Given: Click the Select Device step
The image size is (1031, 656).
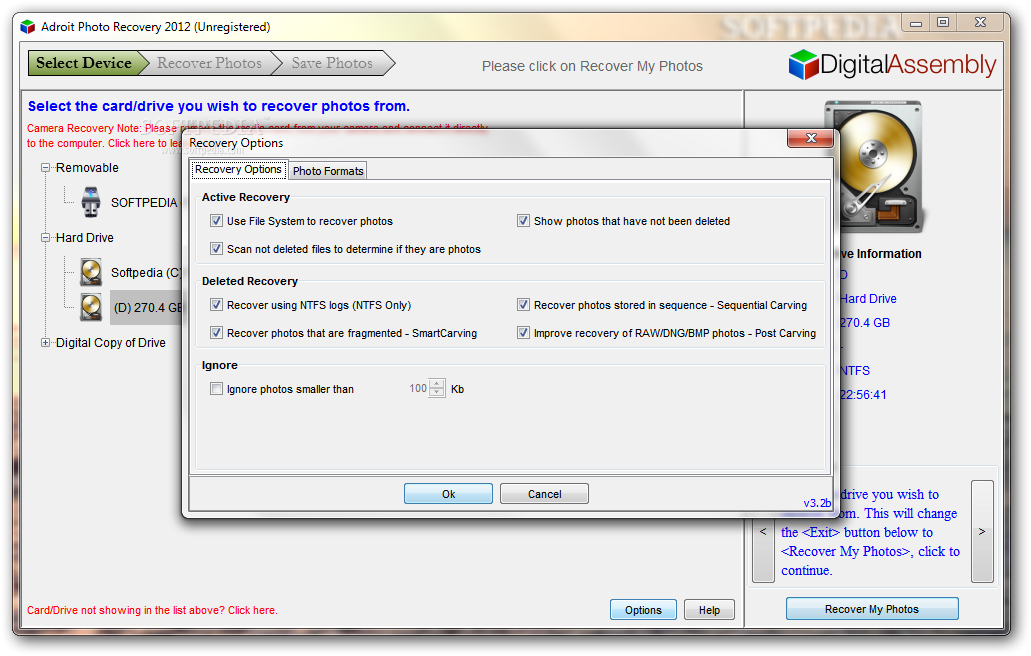Looking at the screenshot, I should [x=84, y=63].
